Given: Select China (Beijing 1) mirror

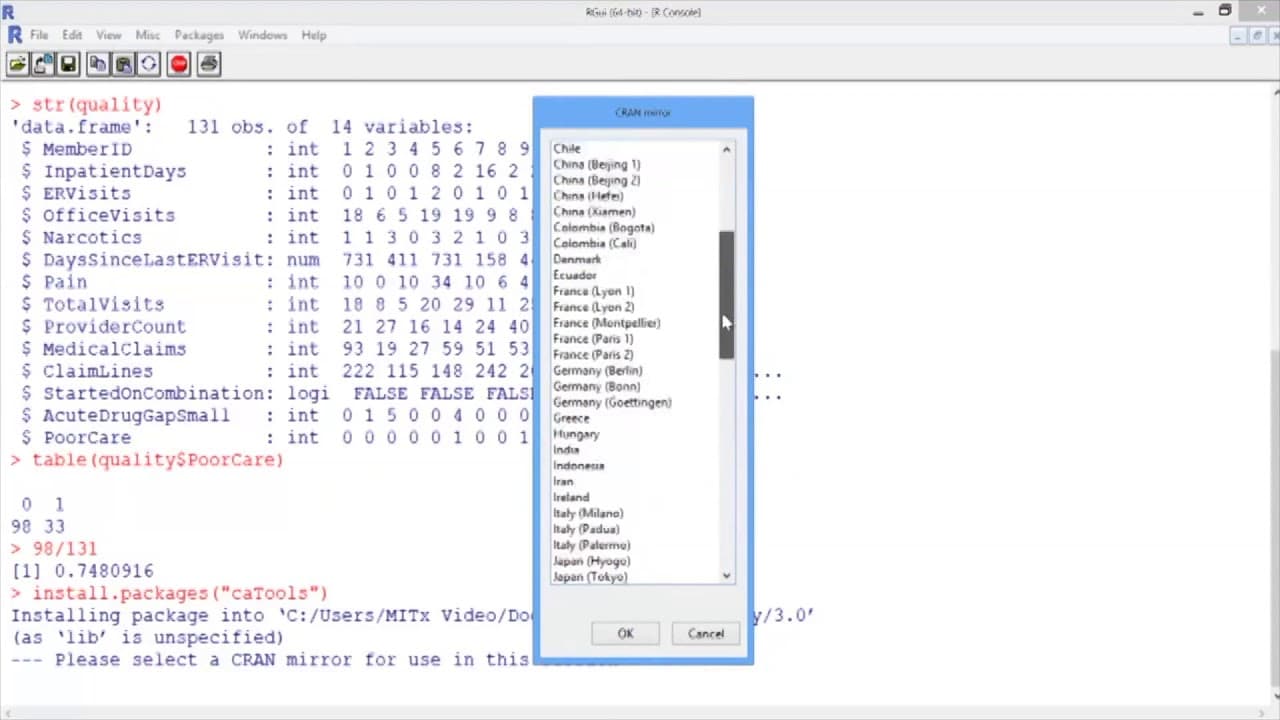Looking at the screenshot, I should [x=597, y=164].
